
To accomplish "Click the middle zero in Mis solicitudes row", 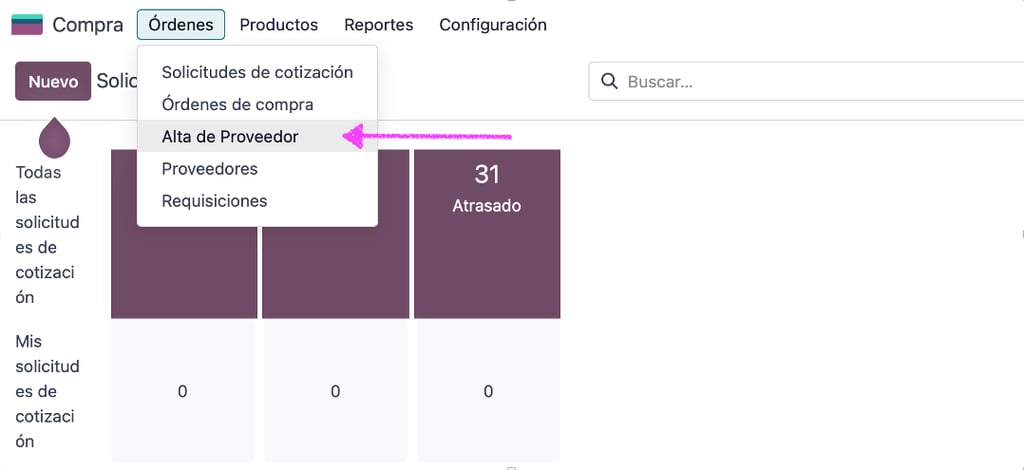I will 335,391.
